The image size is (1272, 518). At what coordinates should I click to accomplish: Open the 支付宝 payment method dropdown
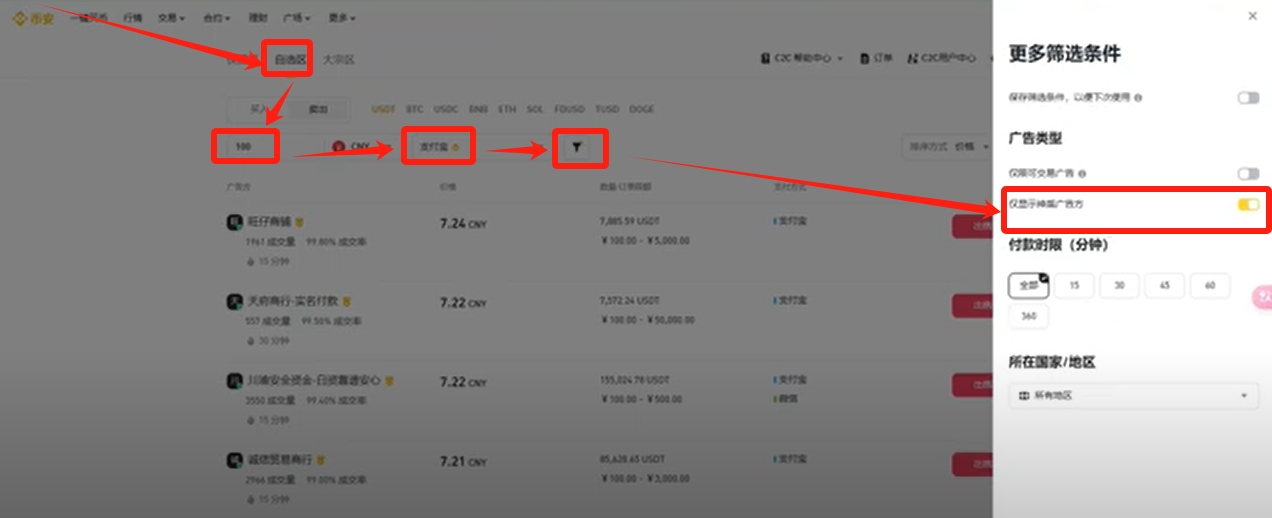tap(438, 147)
